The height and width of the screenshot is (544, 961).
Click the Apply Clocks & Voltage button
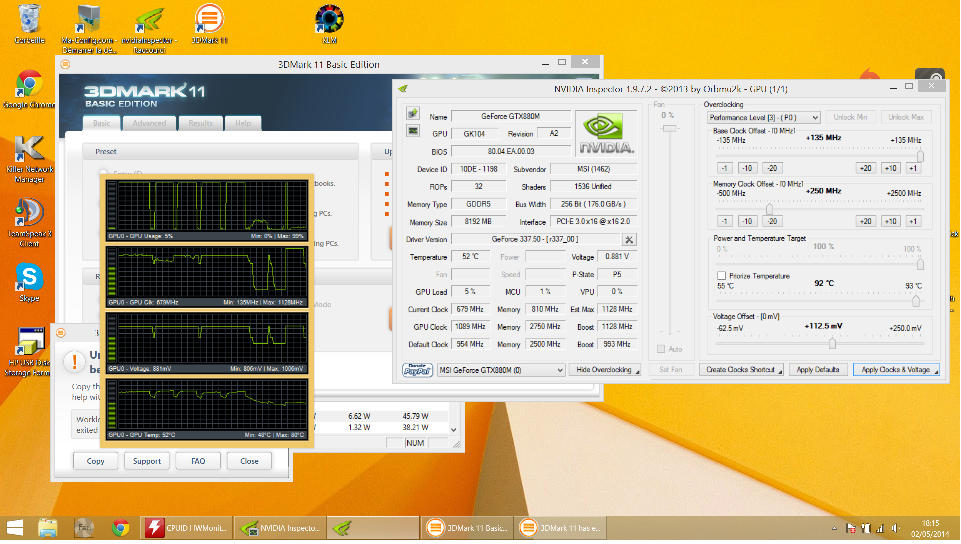pyautogui.click(x=896, y=370)
